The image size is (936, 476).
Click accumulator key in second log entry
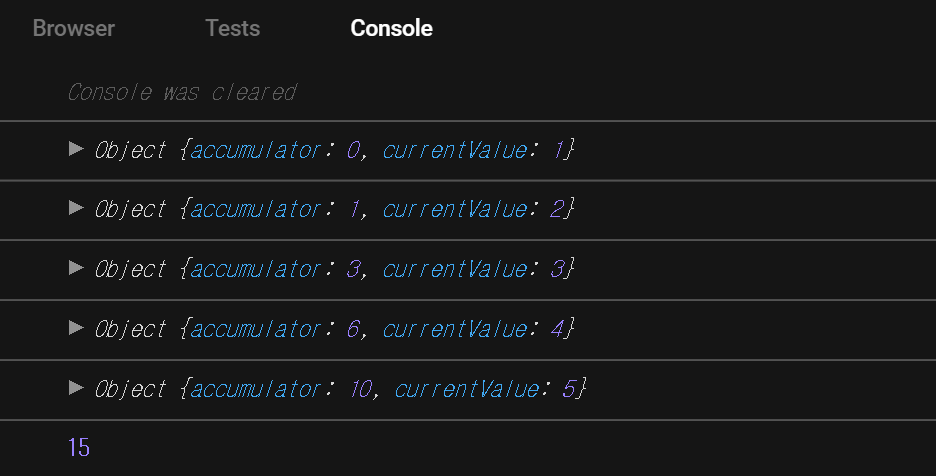[x=255, y=209]
